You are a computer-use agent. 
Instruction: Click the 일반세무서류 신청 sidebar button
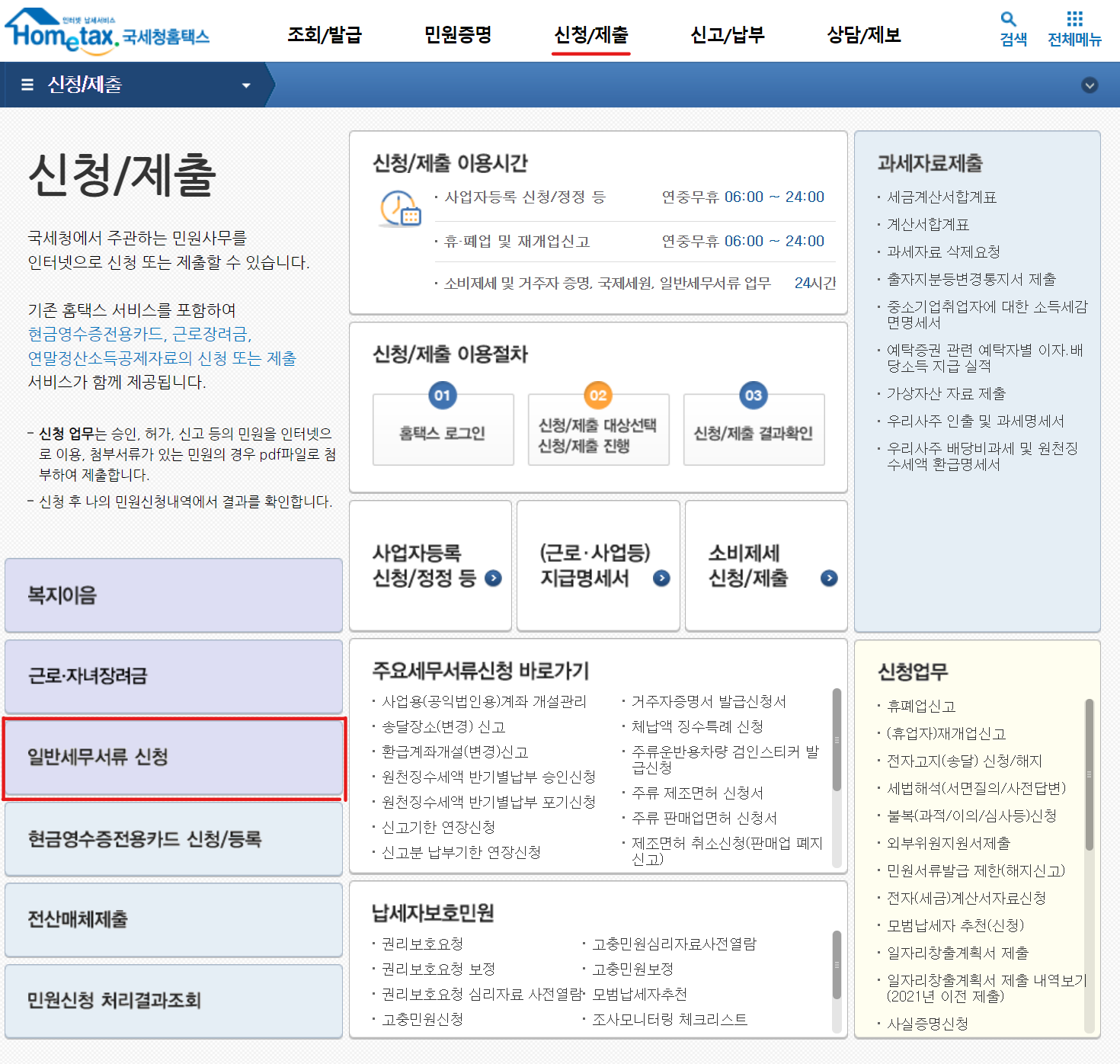tap(174, 758)
